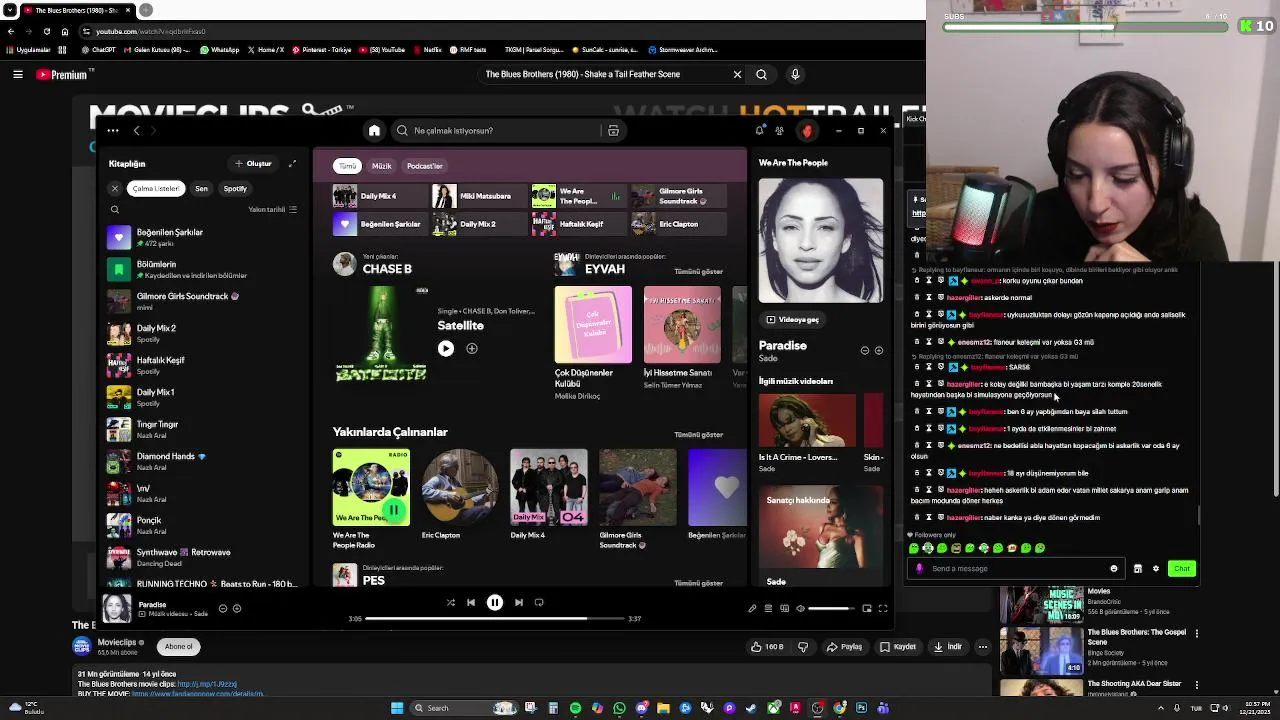Remove Paradise via now-playing panel minus icon
The image size is (1280, 720).
(x=865, y=351)
